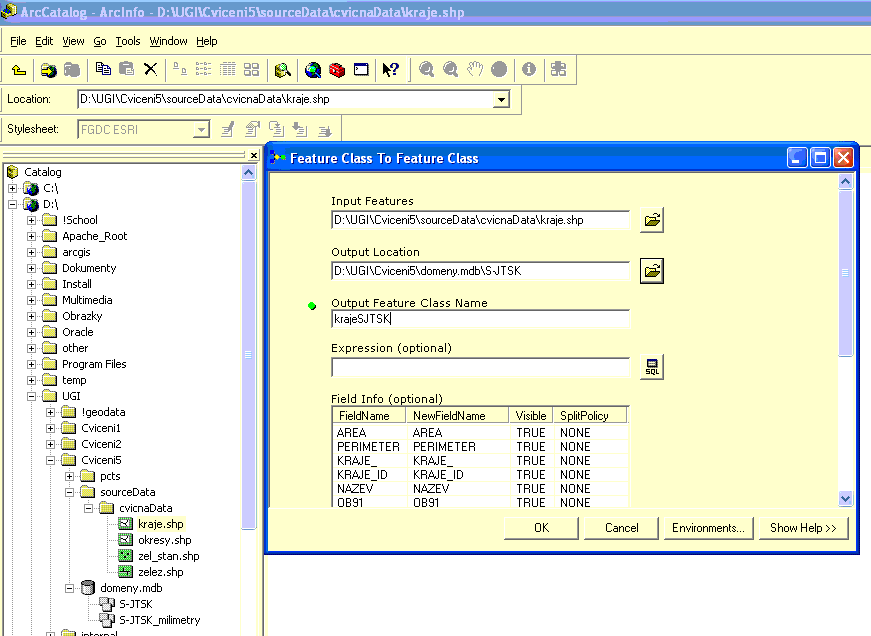Switch to List view
The height and width of the screenshot is (636, 871).
(203, 69)
